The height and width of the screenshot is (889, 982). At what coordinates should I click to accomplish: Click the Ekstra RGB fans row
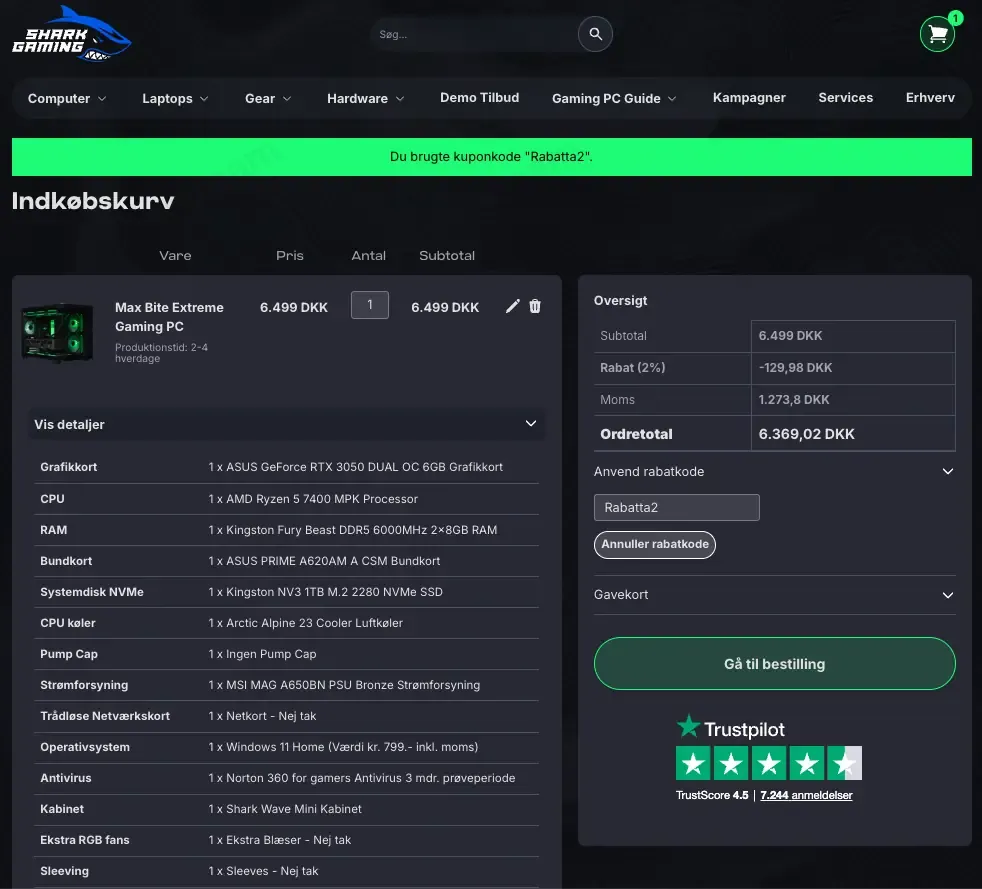click(286, 840)
